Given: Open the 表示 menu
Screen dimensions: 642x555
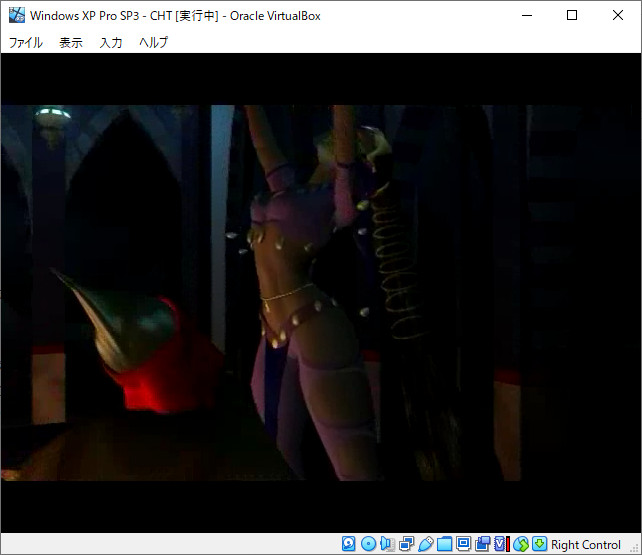Looking at the screenshot, I should pyautogui.click(x=71, y=42).
